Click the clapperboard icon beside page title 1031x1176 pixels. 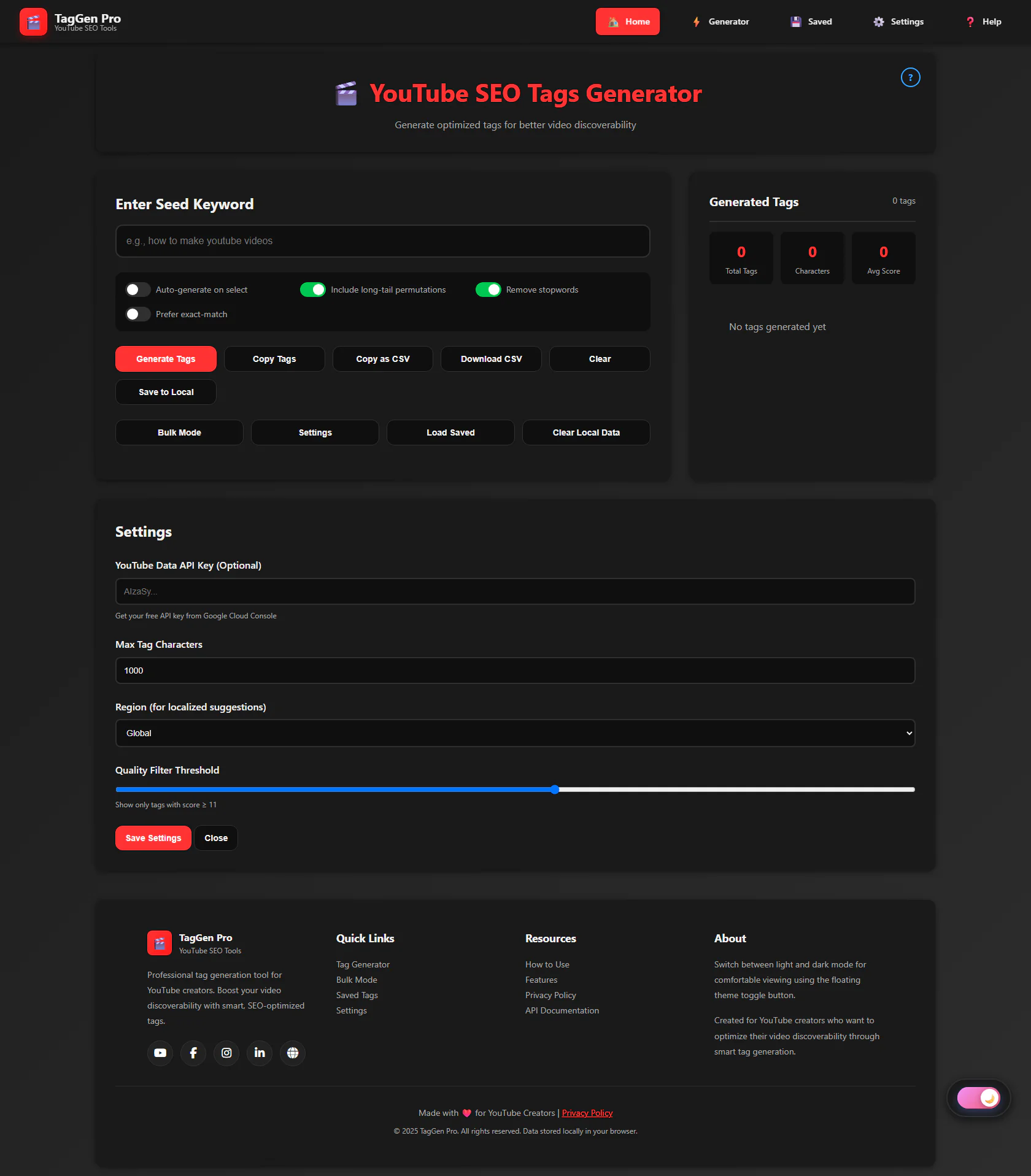(346, 94)
